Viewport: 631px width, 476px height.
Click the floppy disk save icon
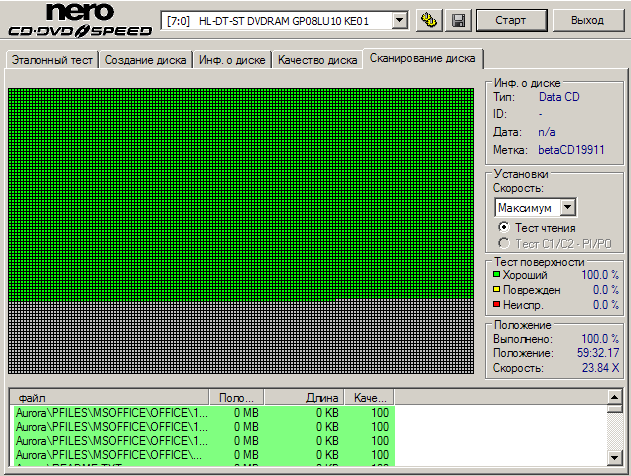458,20
